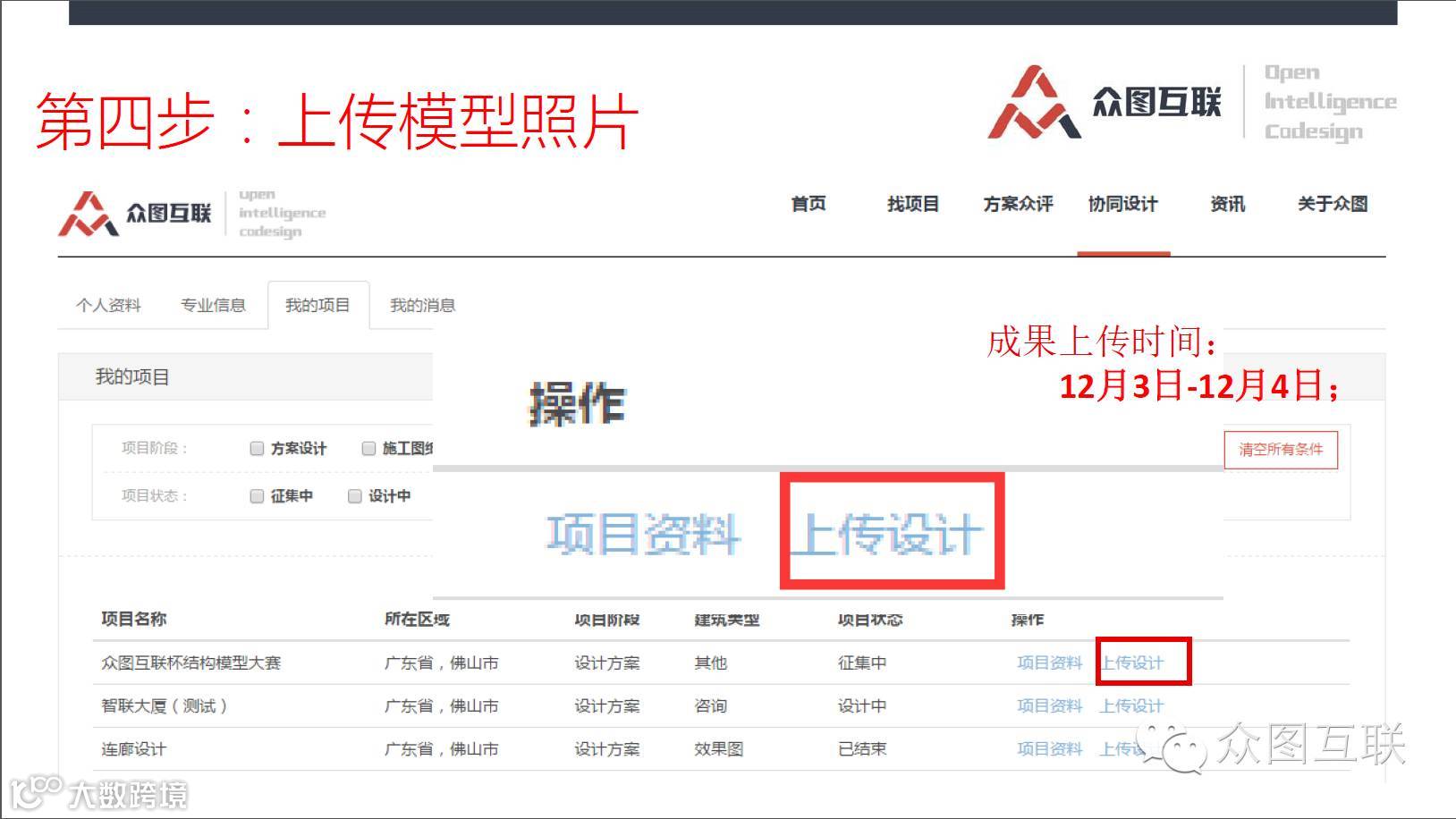Open 项目资料 for 众图互联杯结构模型大赛
1456x819 pixels.
(1049, 663)
